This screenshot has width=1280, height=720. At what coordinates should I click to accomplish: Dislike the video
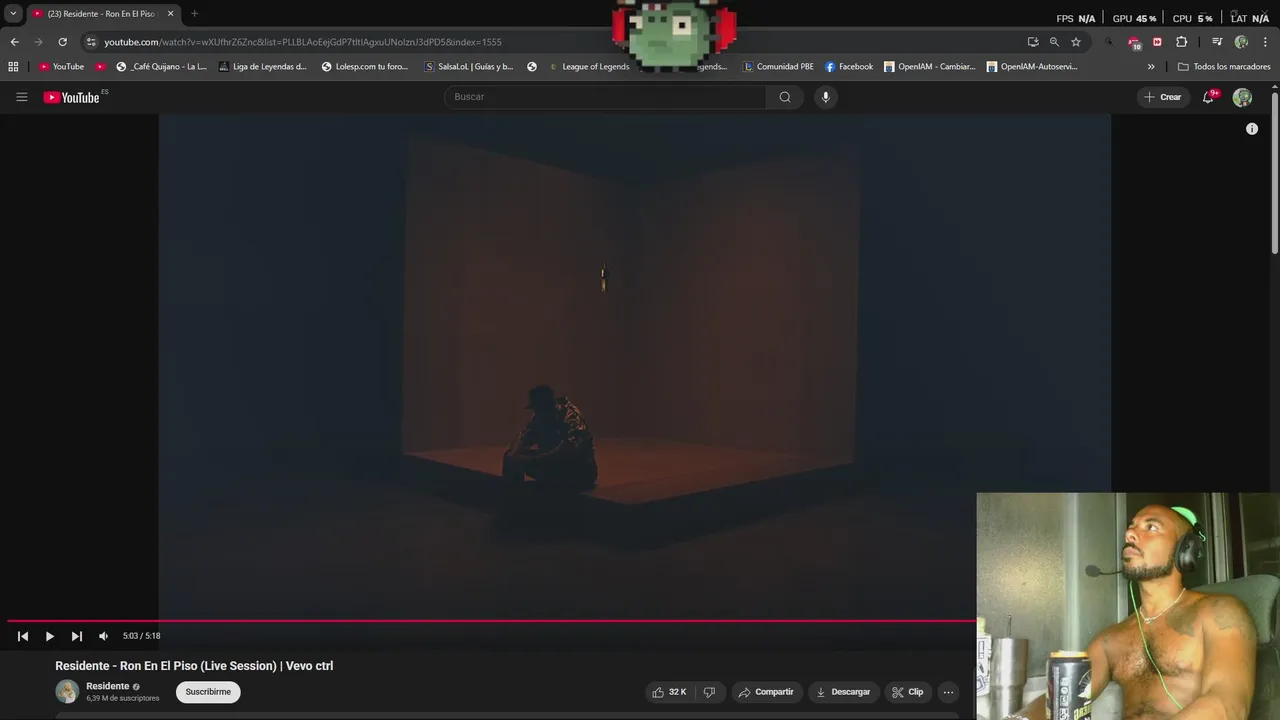(x=709, y=692)
